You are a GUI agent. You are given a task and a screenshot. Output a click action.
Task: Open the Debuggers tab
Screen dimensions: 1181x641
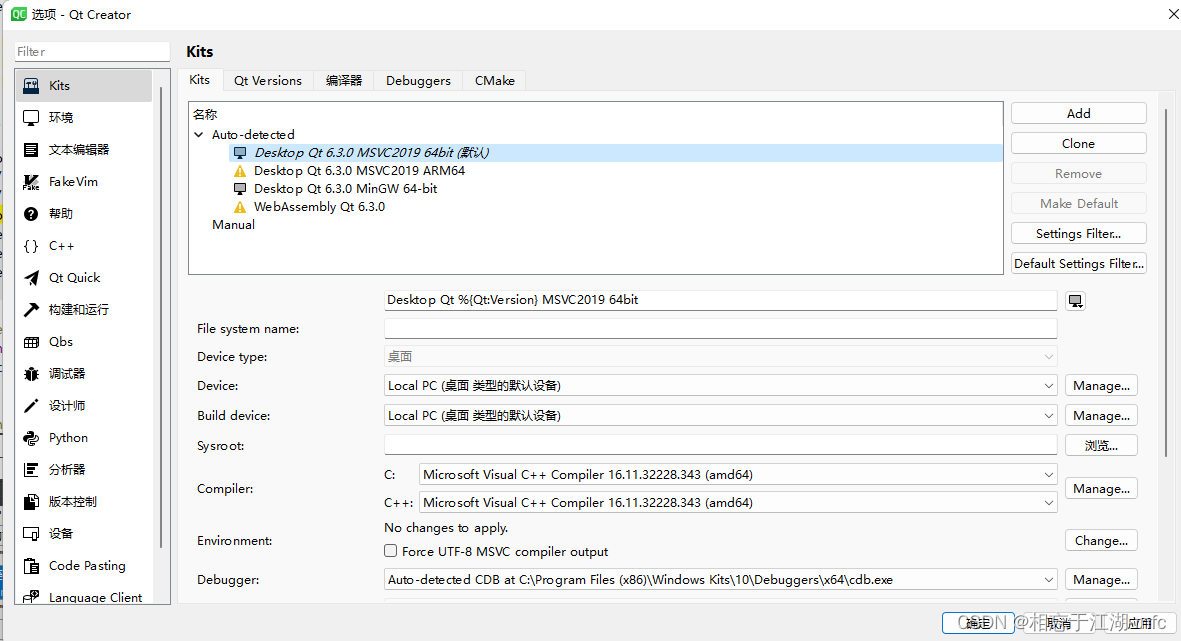[417, 80]
